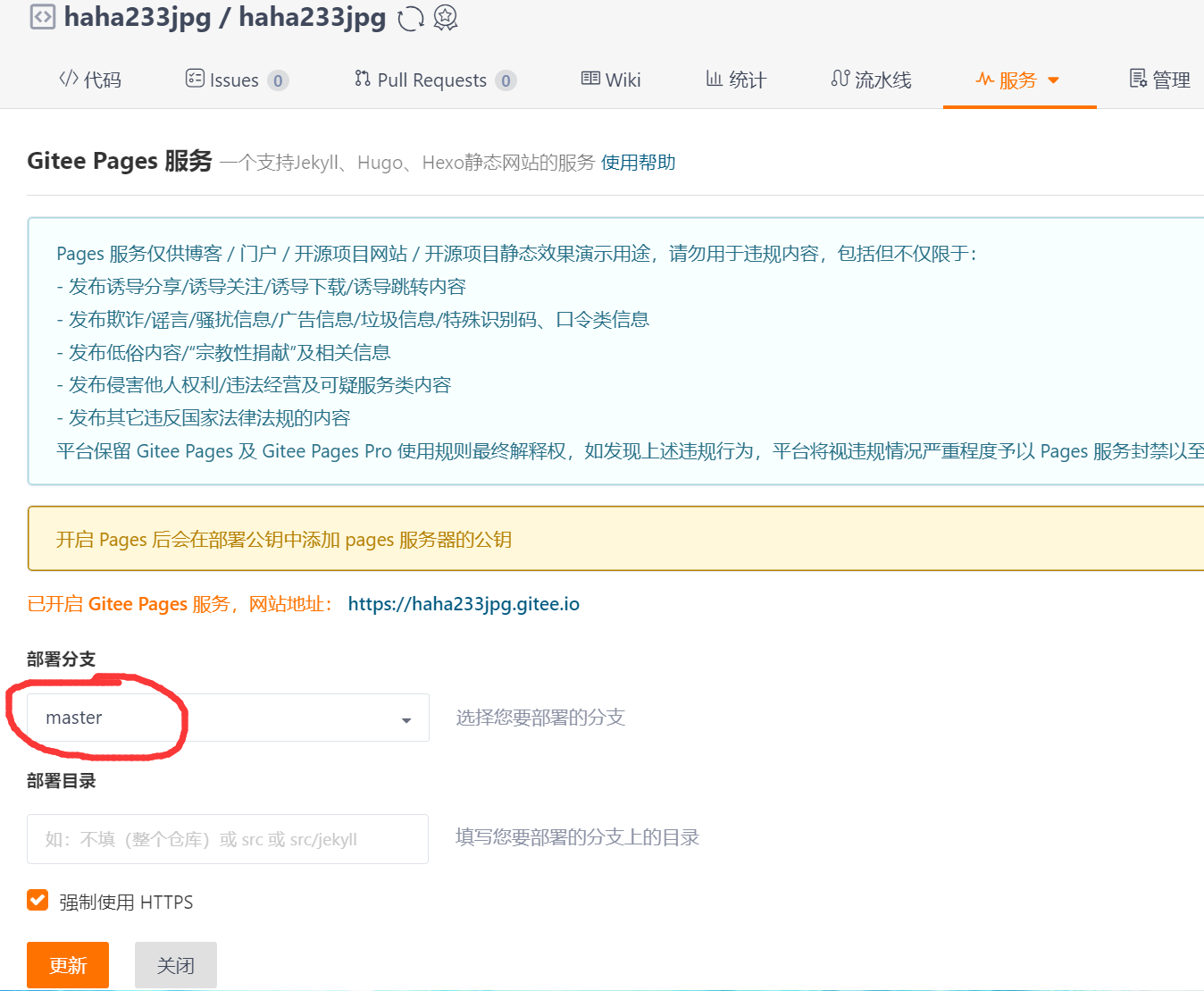Open the Pull Requests tab
This screenshot has height=991, width=1204.
435,80
